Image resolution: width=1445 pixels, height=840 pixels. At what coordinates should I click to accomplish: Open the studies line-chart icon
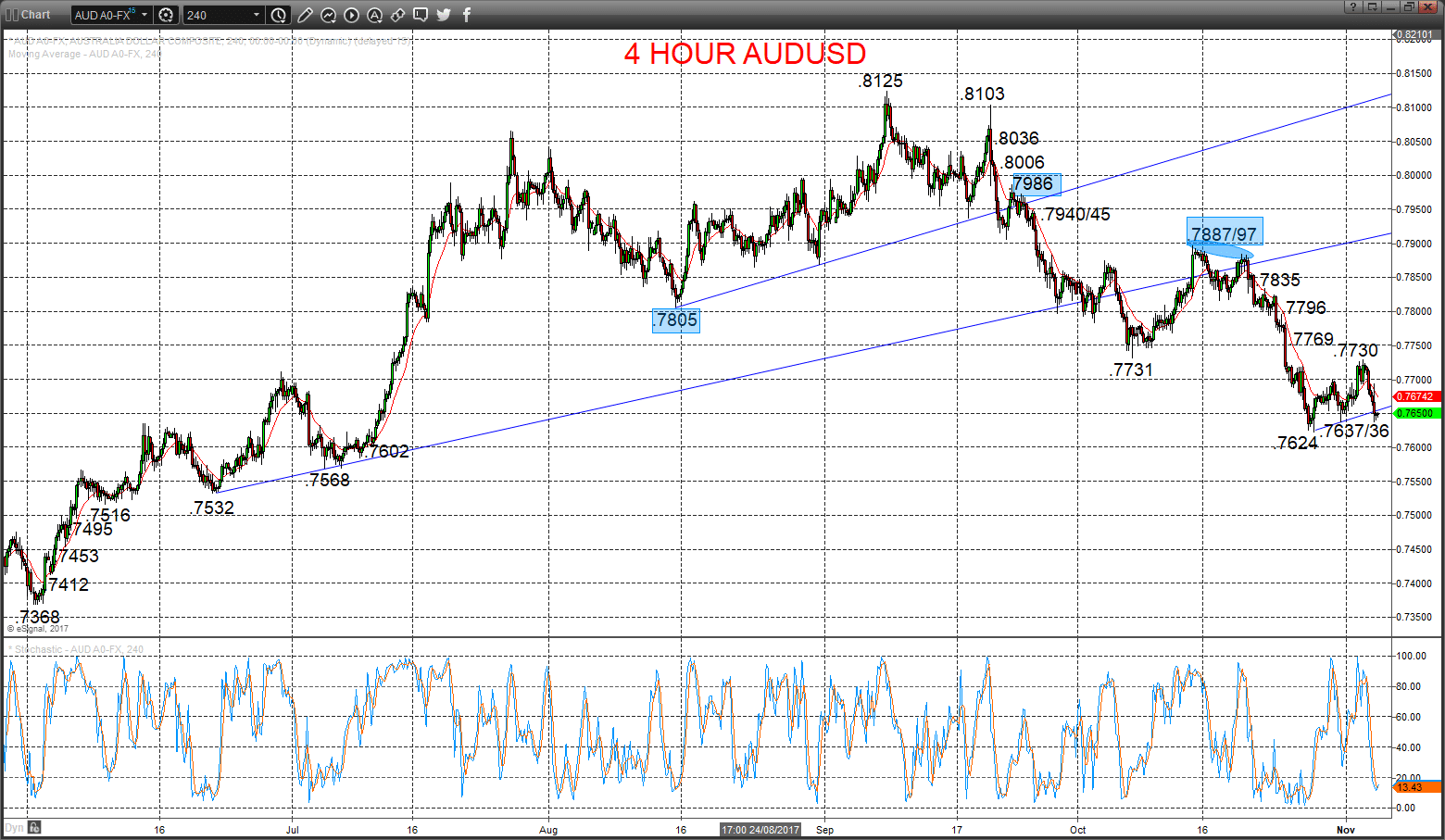328,15
